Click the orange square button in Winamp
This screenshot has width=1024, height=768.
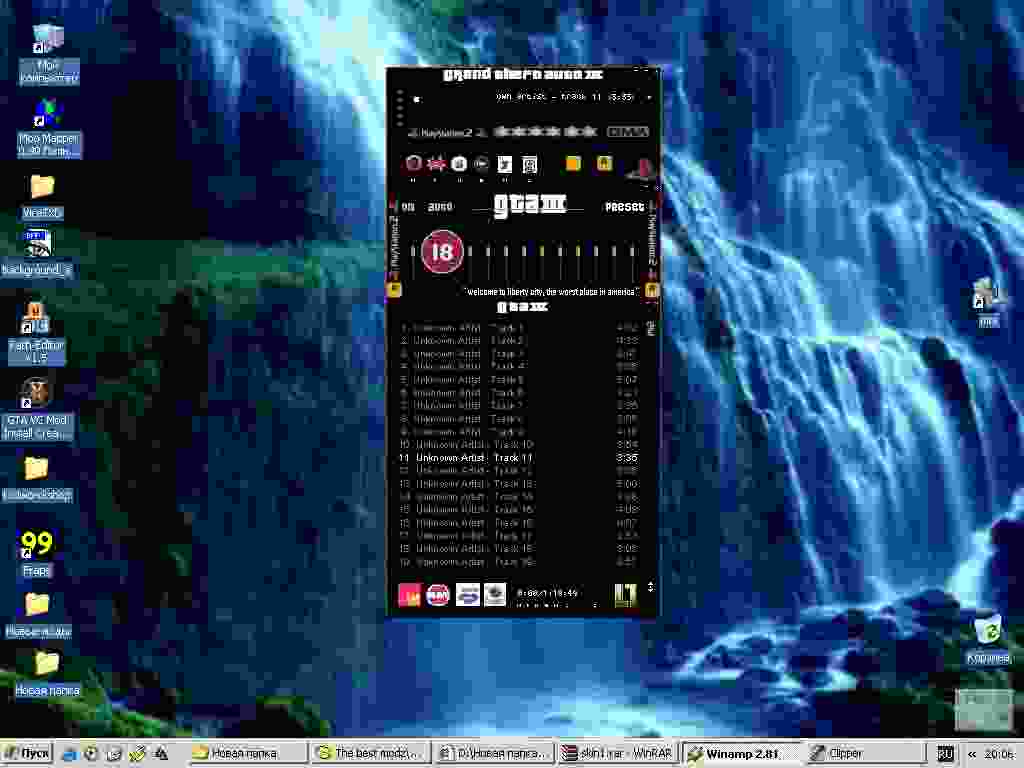(x=573, y=163)
